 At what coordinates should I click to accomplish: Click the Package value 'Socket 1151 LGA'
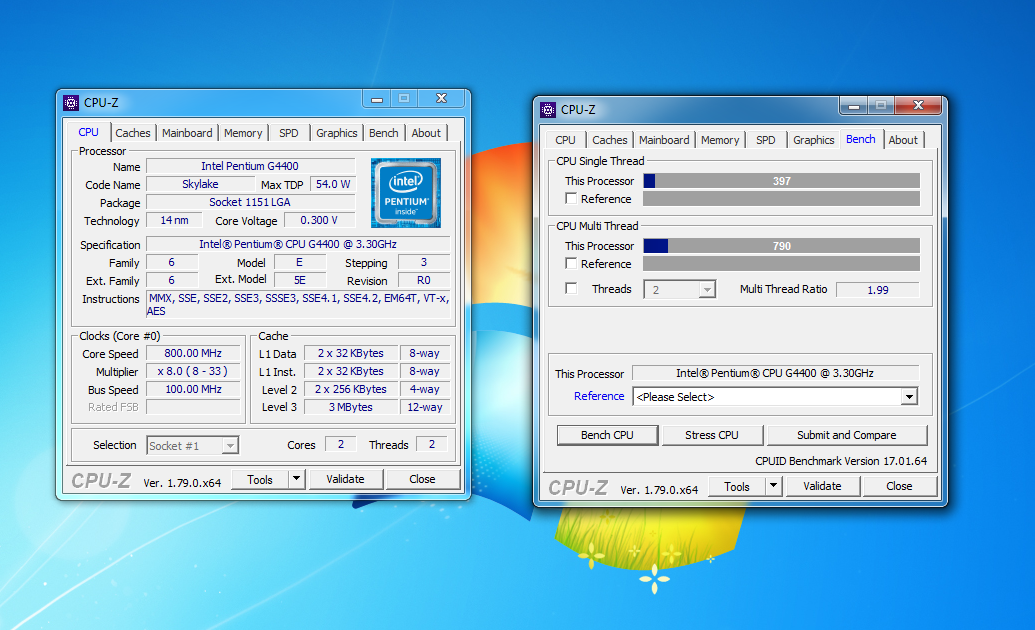pyautogui.click(x=250, y=202)
